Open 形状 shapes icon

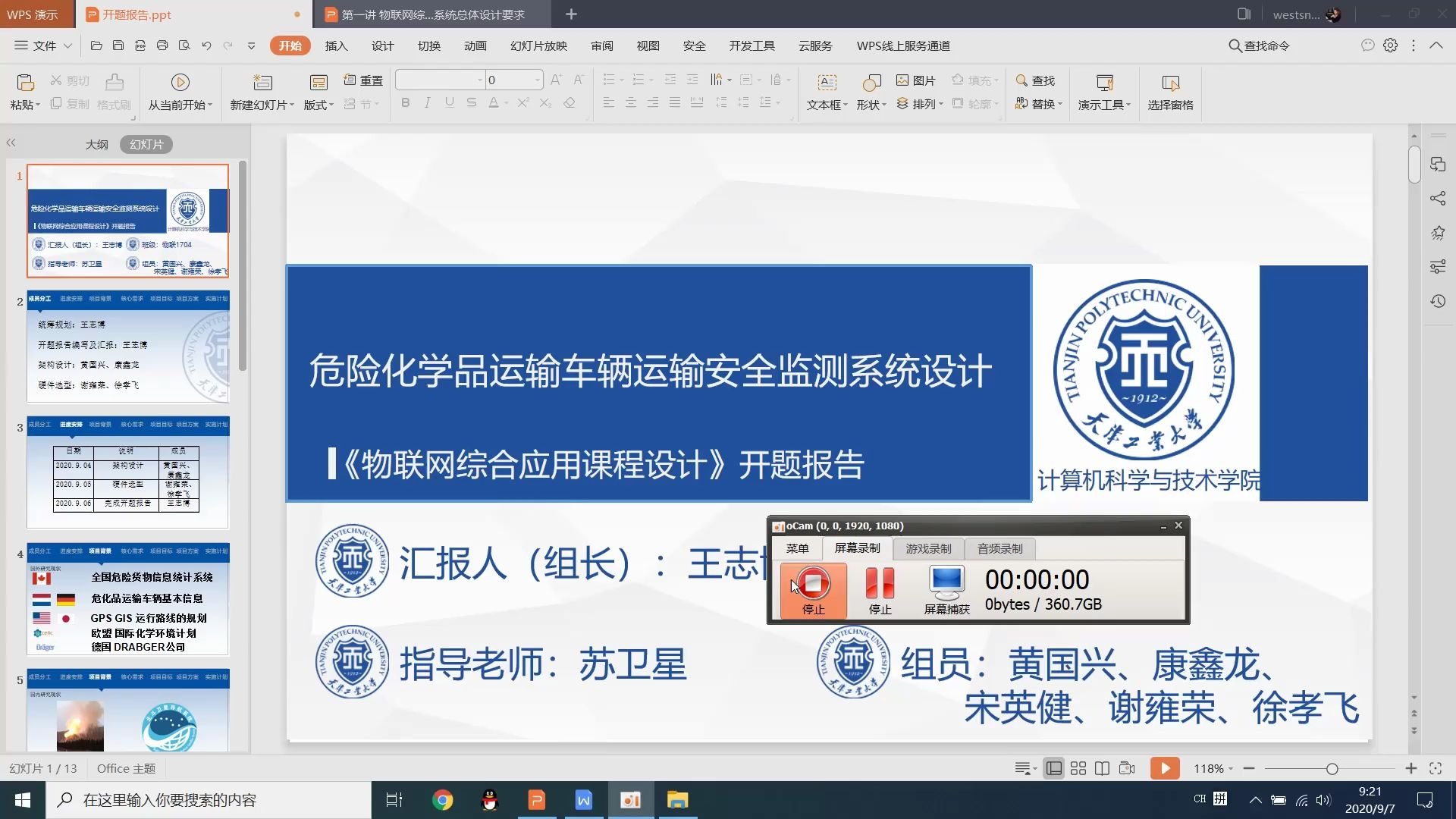pyautogui.click(x=871, y=82)
